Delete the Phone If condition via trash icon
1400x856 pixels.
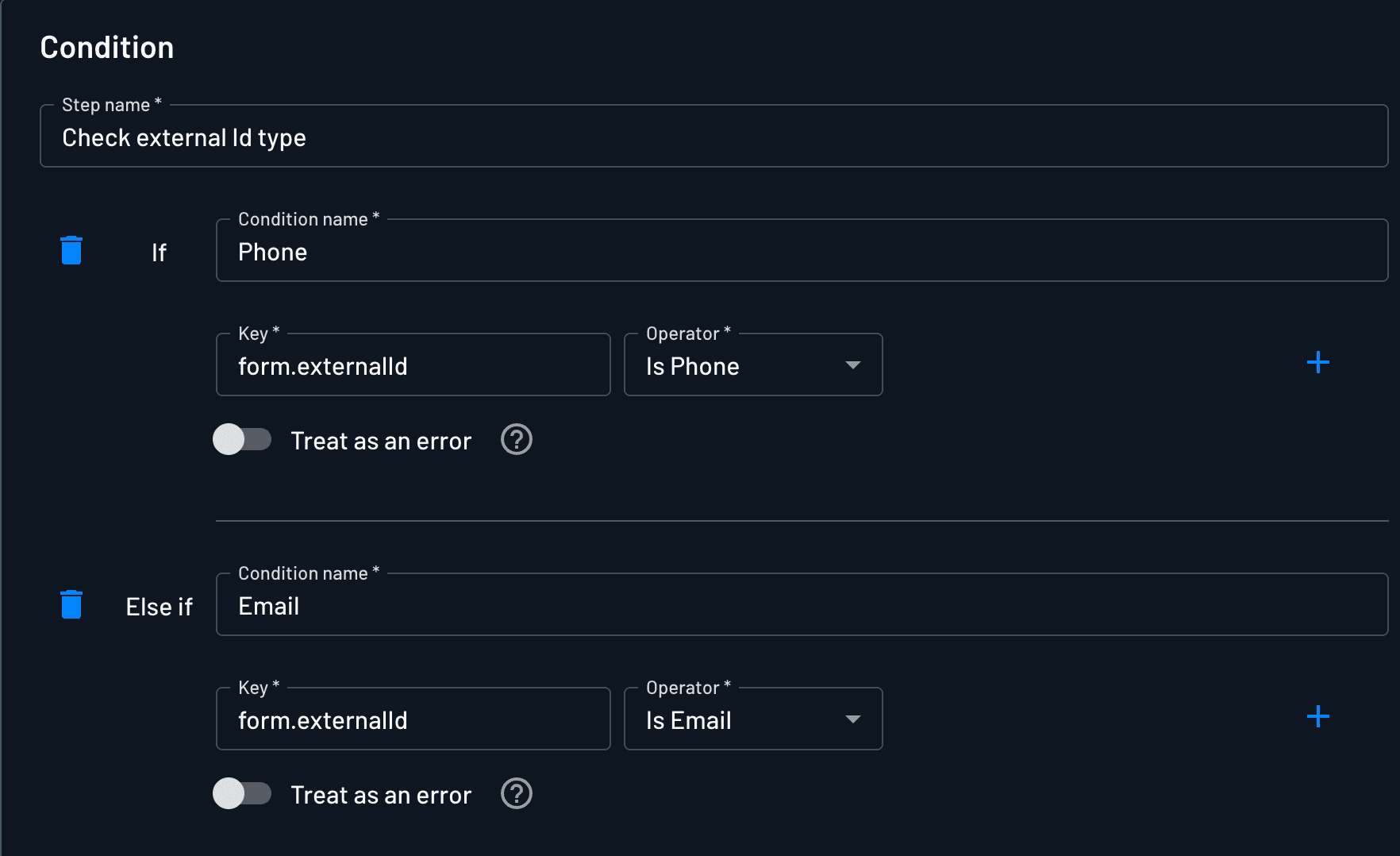(71, 251)
